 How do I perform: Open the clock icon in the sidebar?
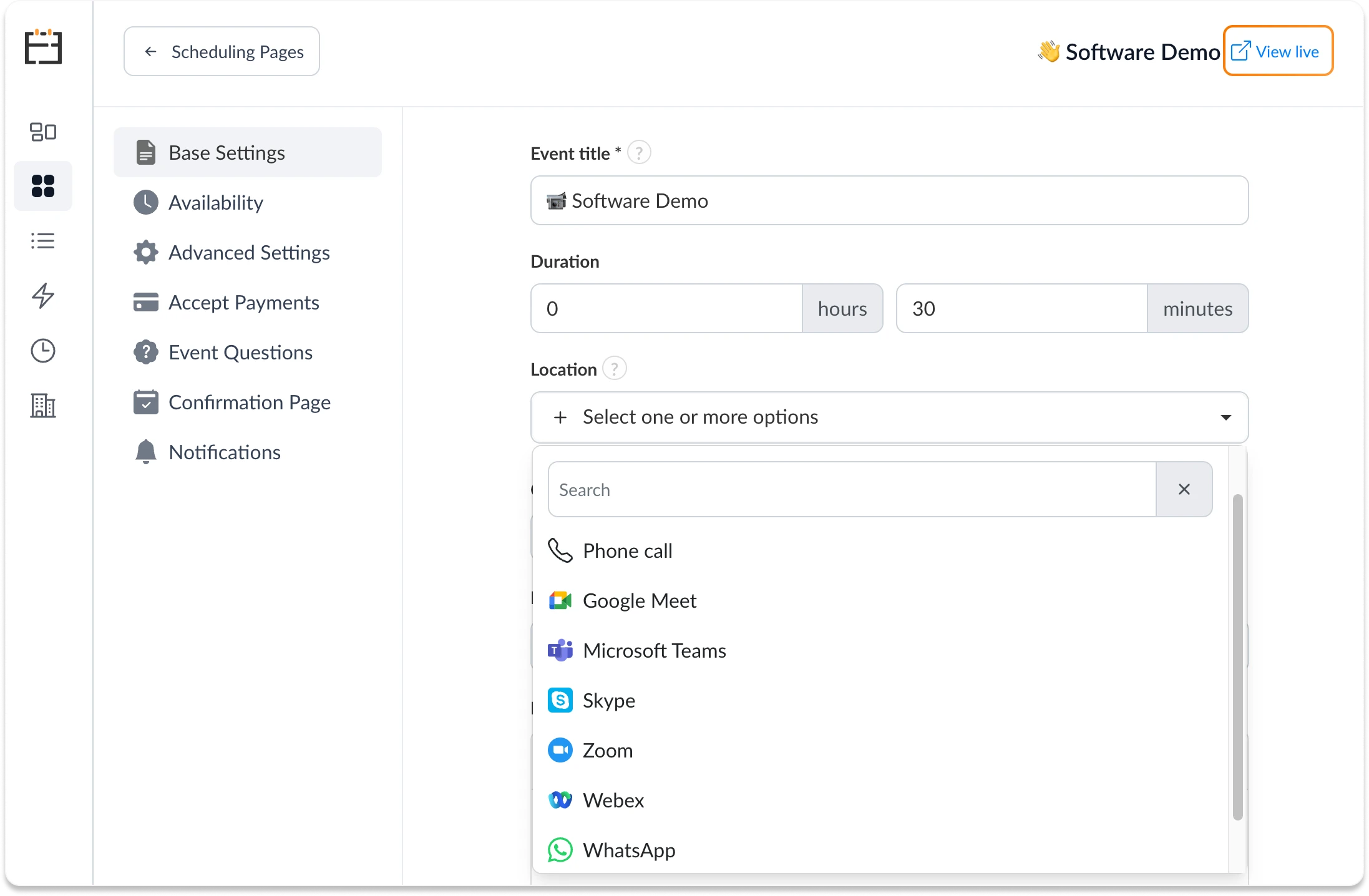point(42,351)
